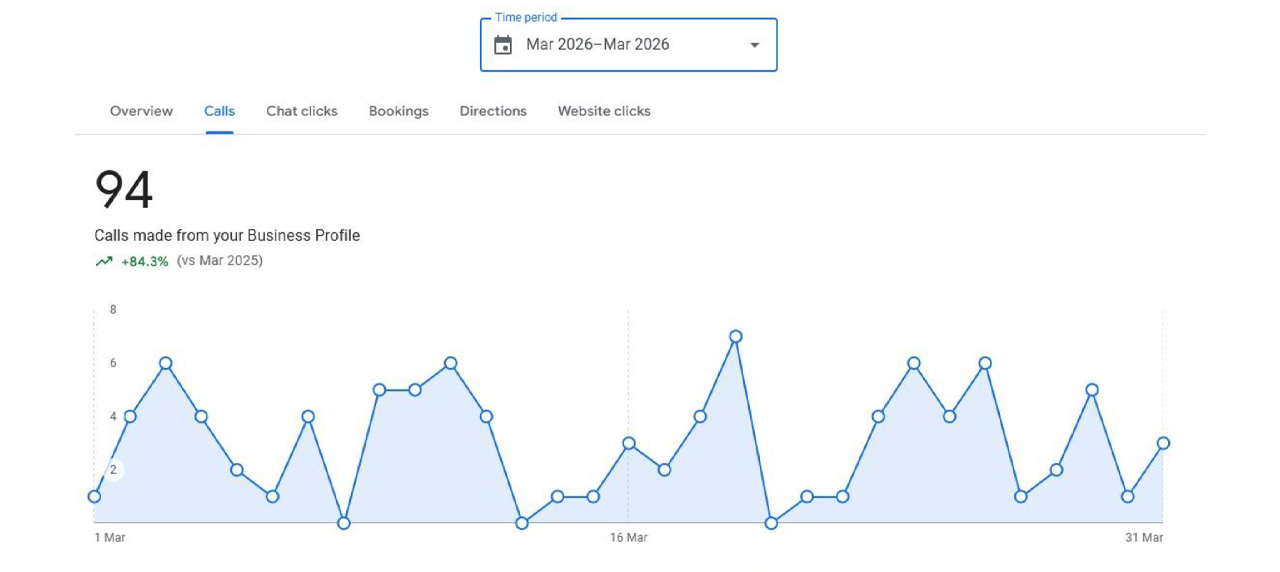Click the "6" y-axis label
1280x572 pixels.
113,363
